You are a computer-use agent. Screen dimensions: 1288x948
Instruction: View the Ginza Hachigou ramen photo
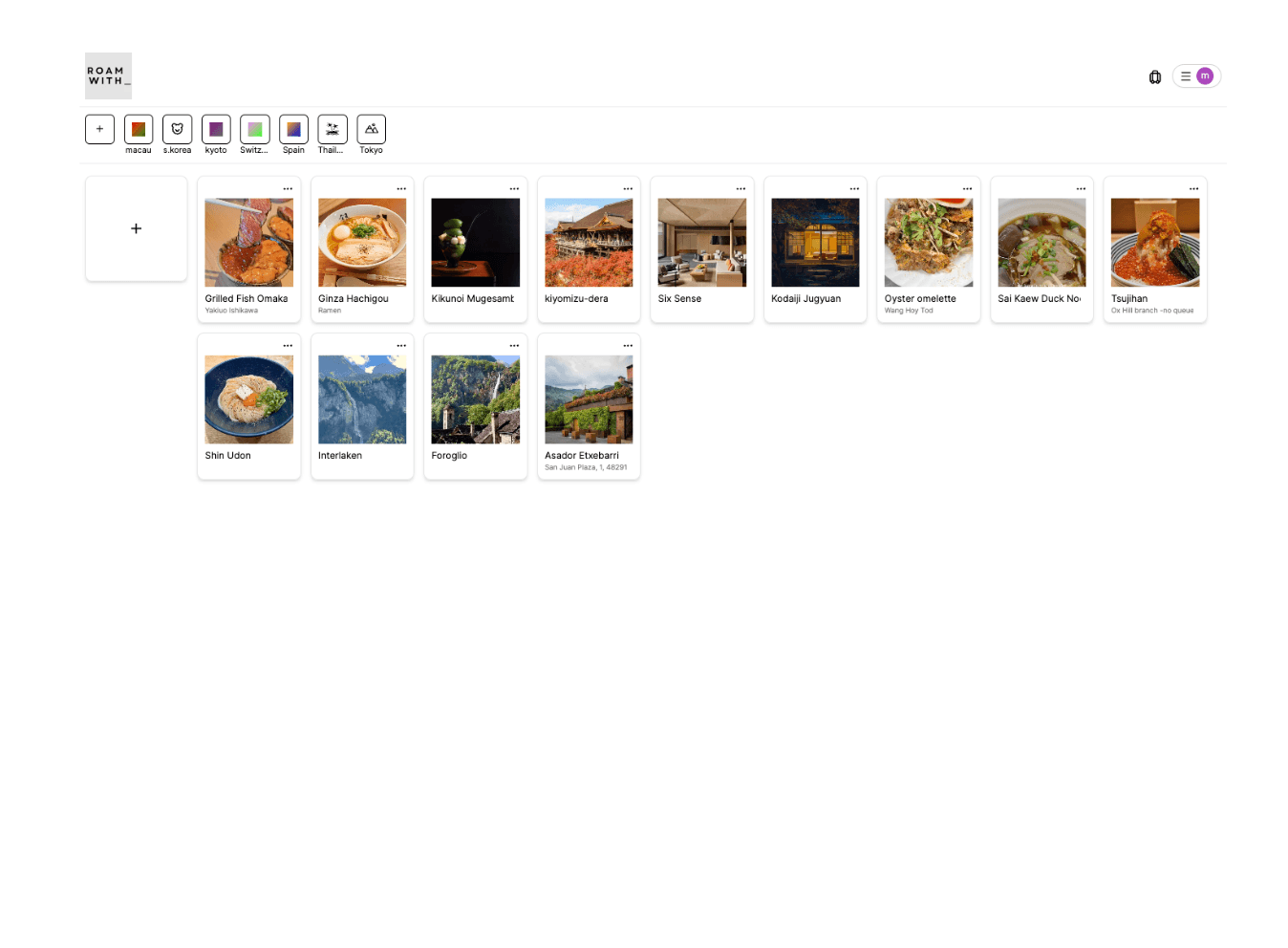[x=362, y=243]
